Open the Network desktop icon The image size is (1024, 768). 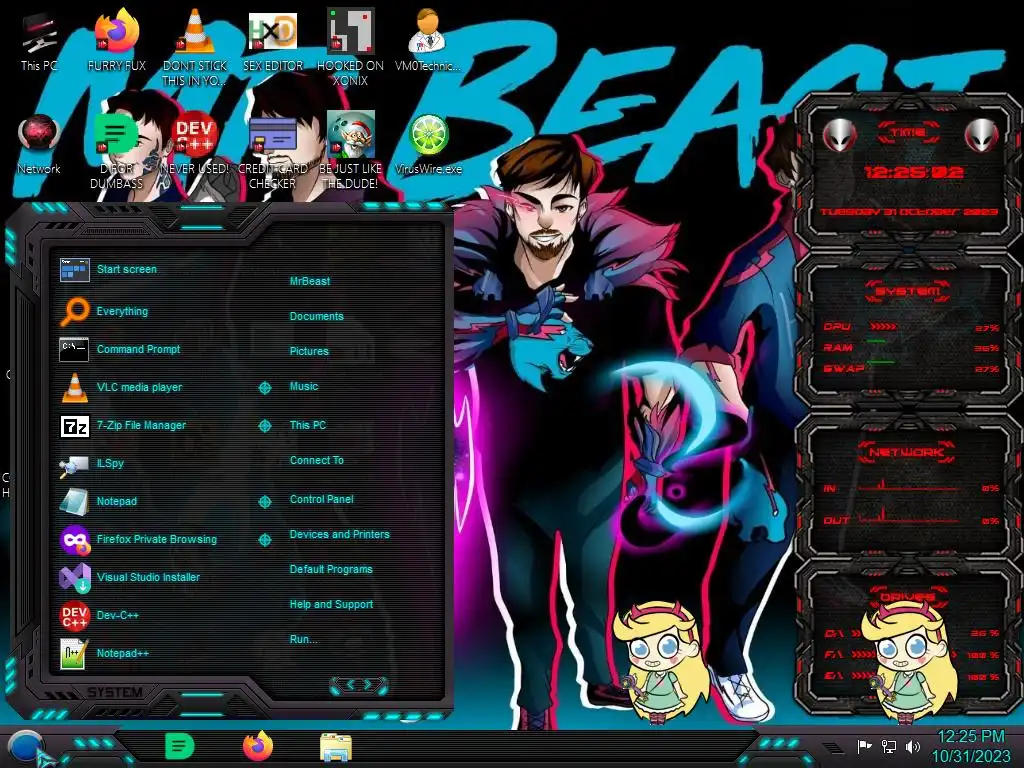(39, 145)
